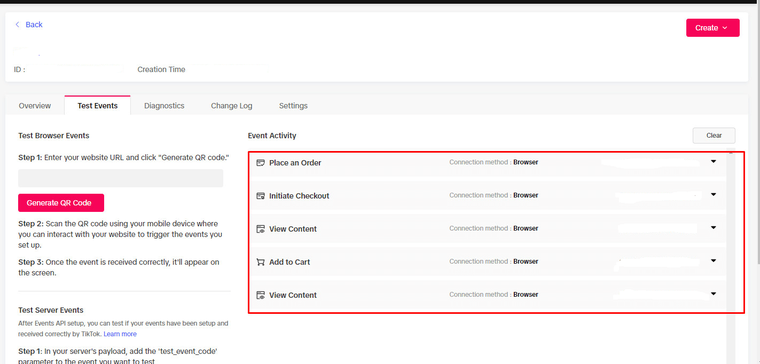Click the first View Content event icon
The image size is (760, 364).
coord(260,229)
